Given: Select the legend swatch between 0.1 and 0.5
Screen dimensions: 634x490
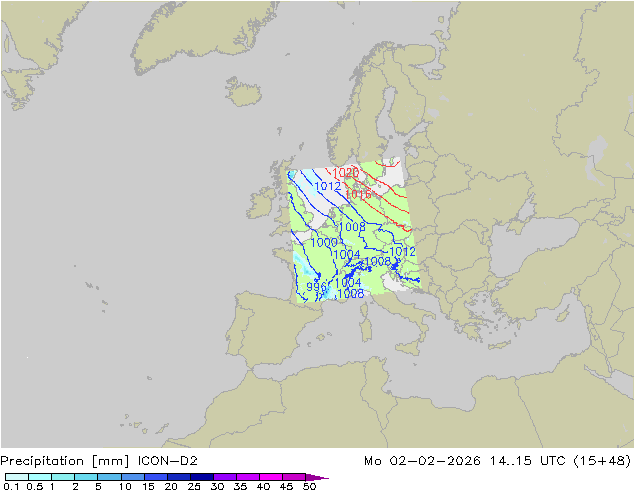Looking at the screenshot, I should pos(17,477).
